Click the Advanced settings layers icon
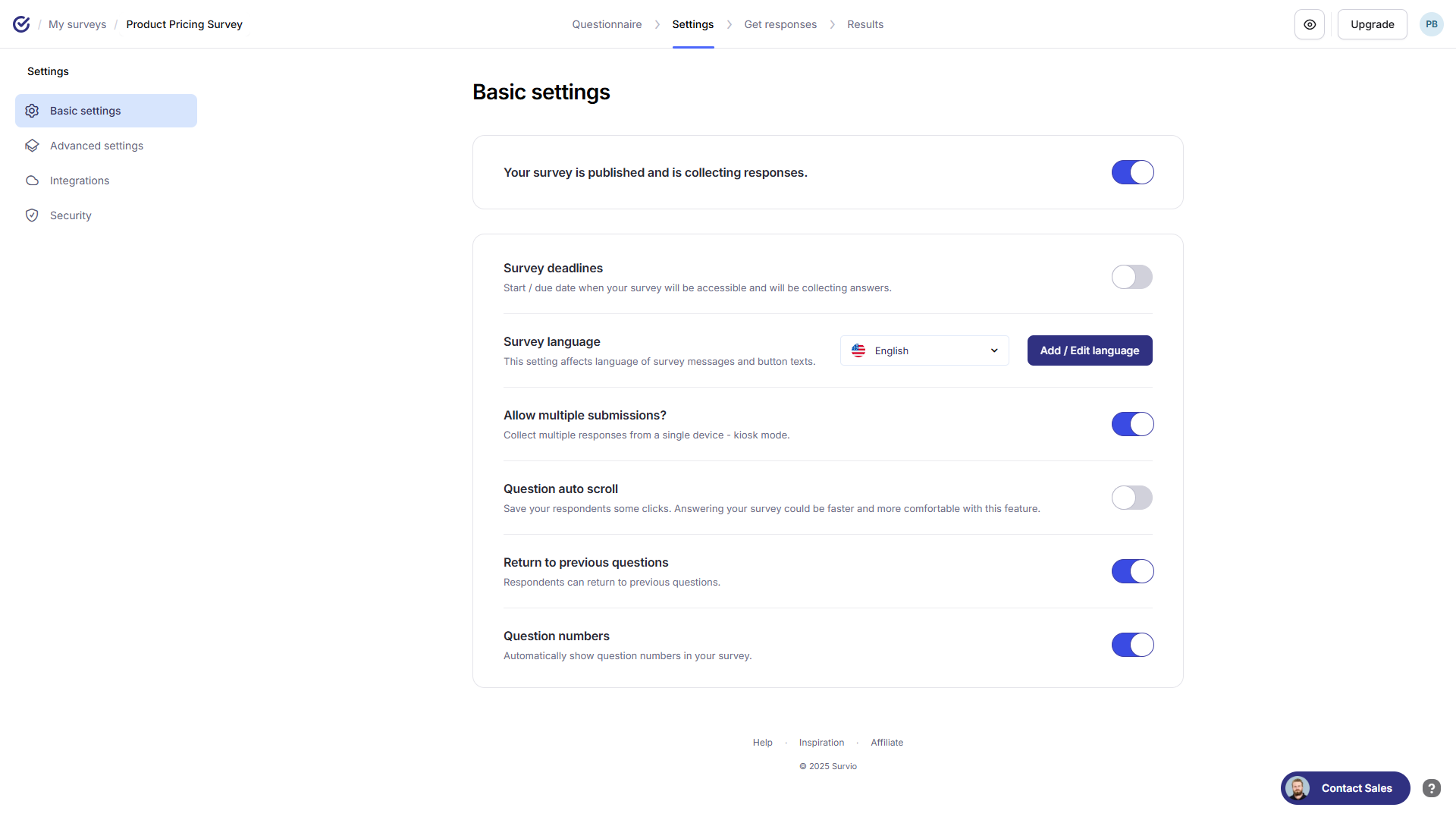 (x=32, y=146)
